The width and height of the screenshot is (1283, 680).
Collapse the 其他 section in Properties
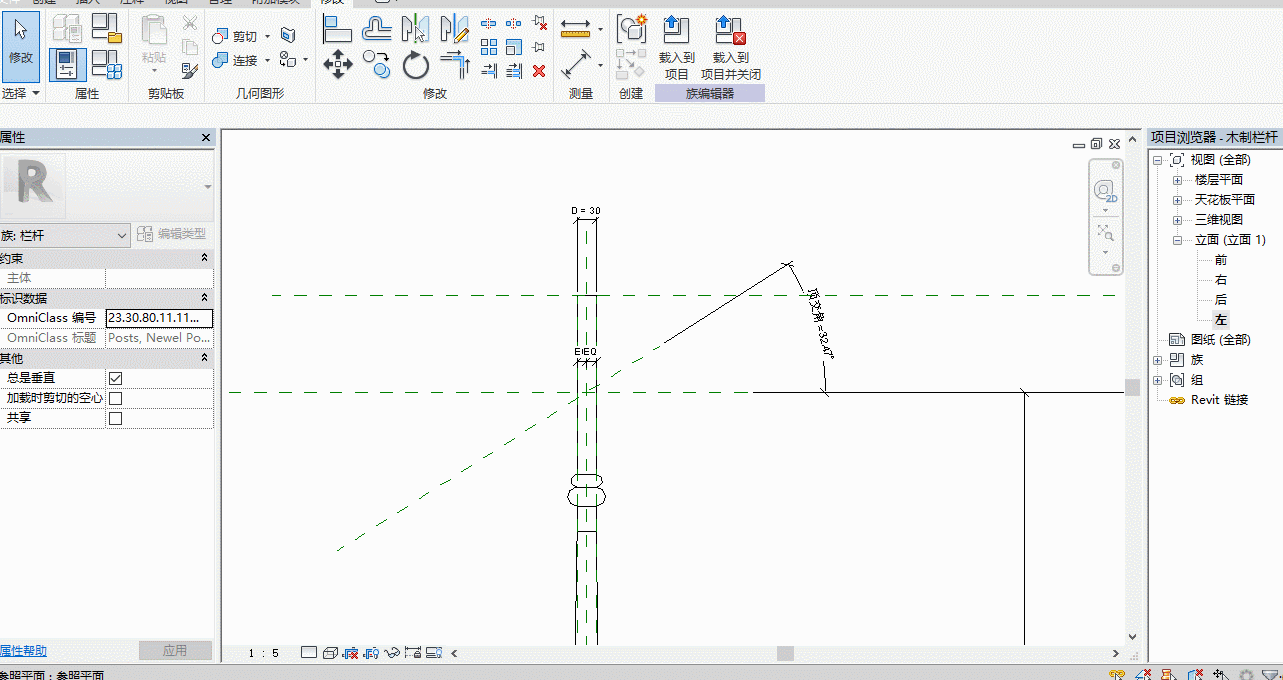point(205,358)
